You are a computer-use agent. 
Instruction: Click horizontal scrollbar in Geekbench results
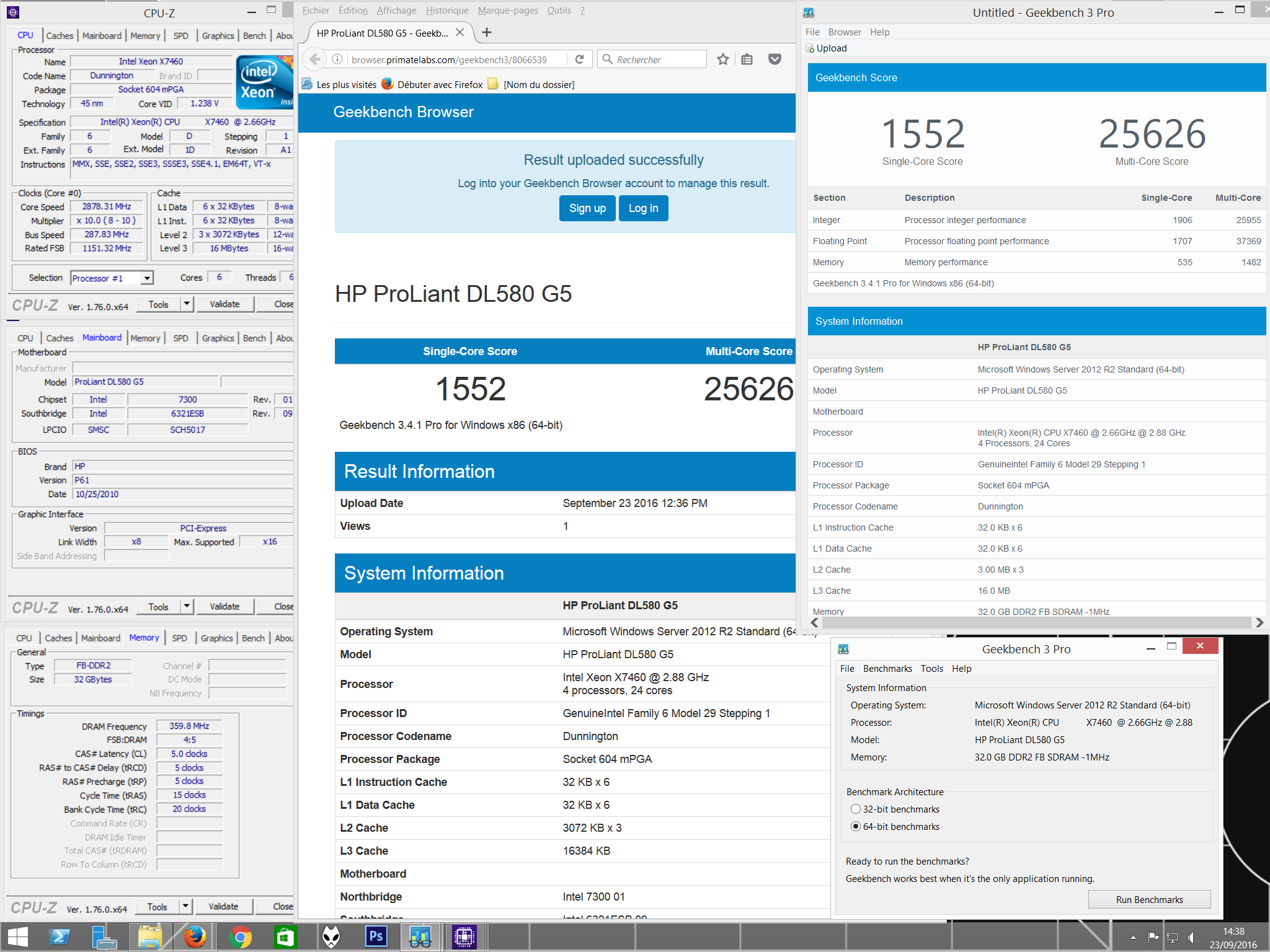(1035, 622)
